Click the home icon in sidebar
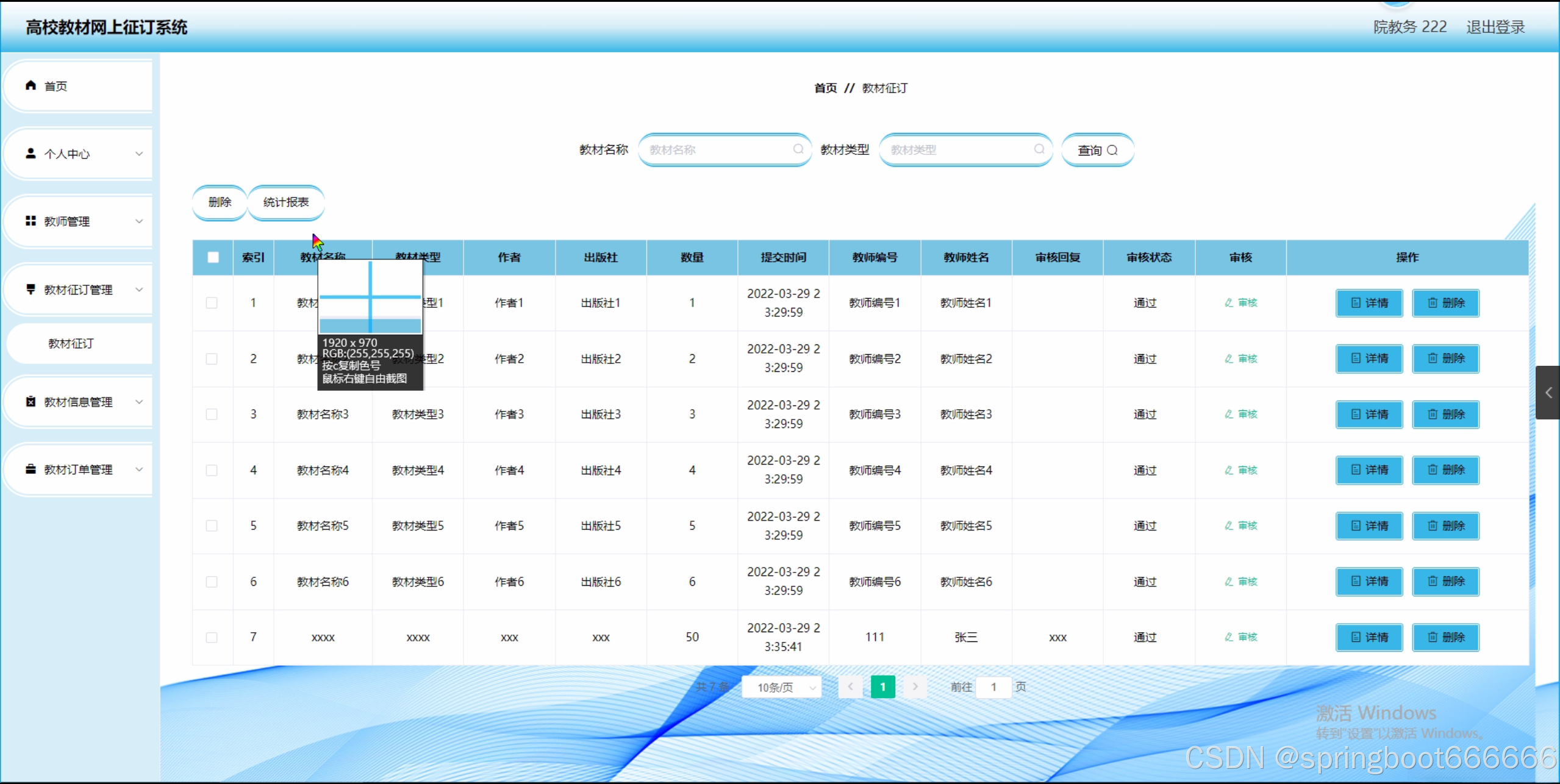This screenshot has height=784, width=1560. pyautogui.click(x=30, y=85)
